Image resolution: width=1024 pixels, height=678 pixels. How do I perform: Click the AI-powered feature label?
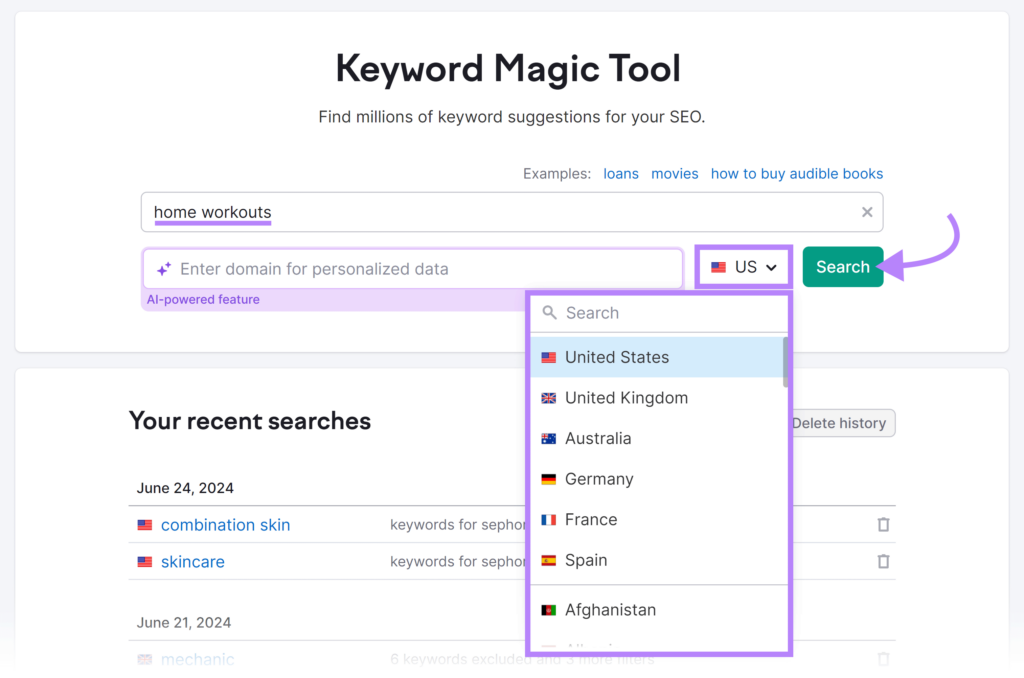click(203, 299)
